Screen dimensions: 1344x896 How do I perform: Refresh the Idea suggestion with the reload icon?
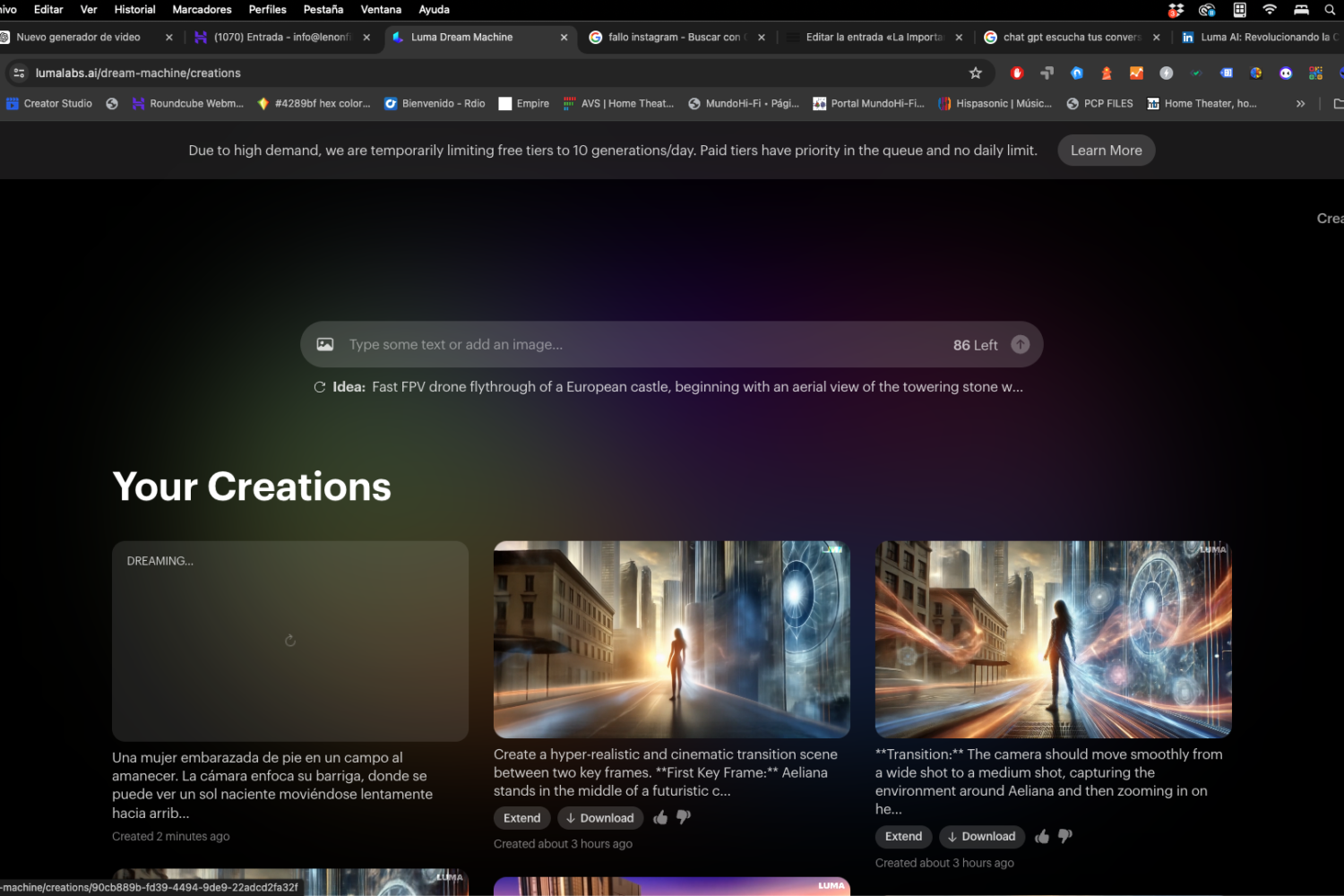pyautogui.click(x=320, y=387)
